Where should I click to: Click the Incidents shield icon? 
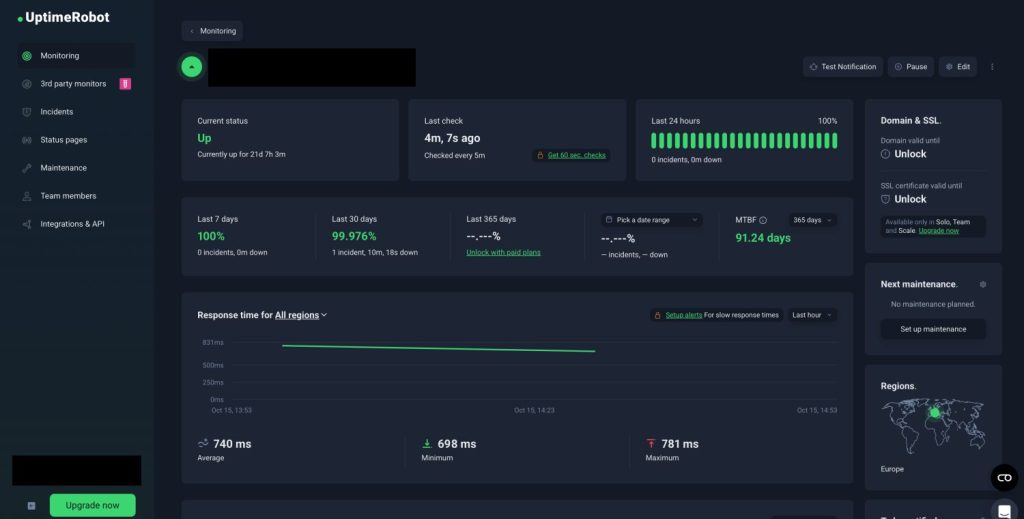[x=27, y=112]
